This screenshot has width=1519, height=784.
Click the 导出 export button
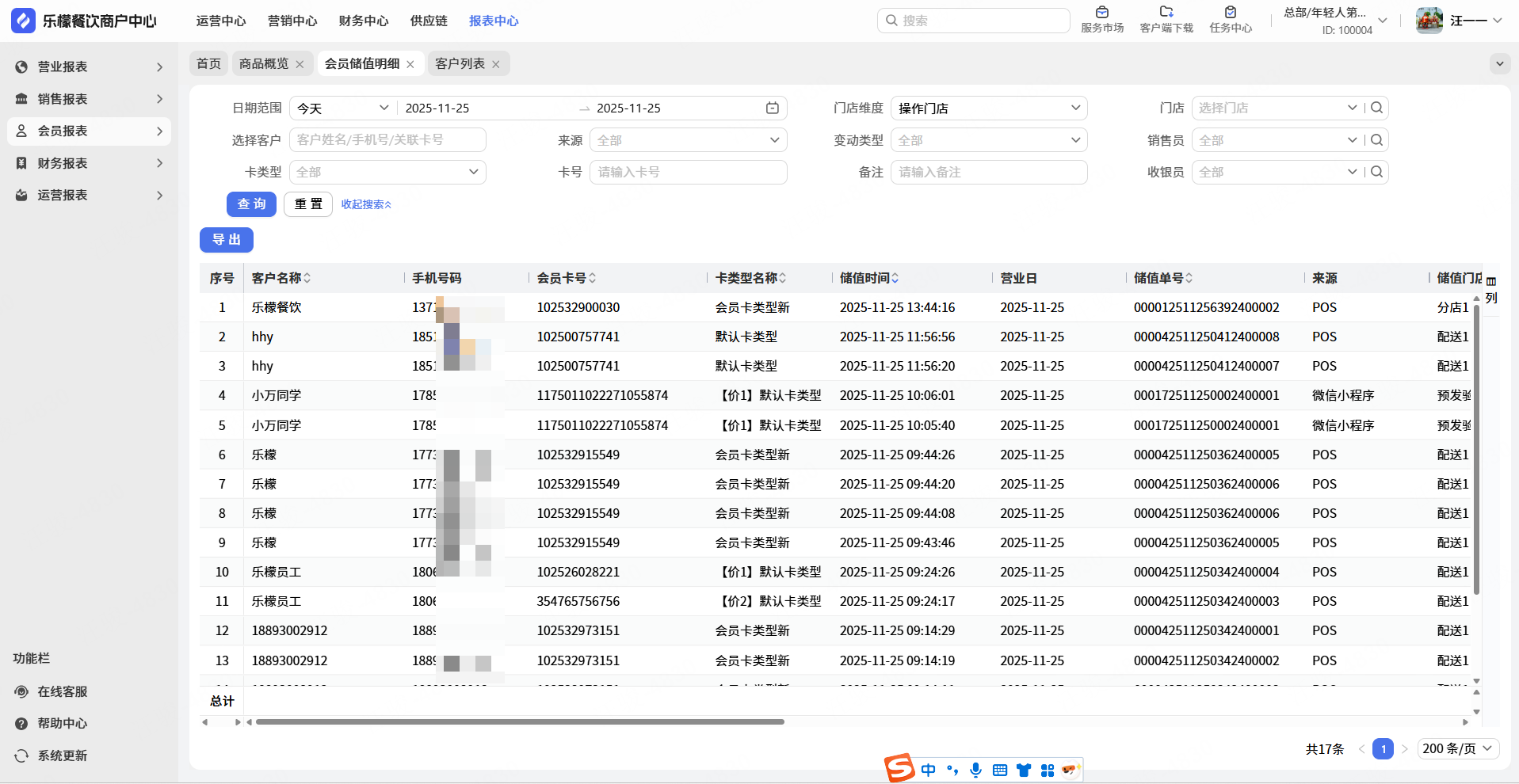click(227, 240)
